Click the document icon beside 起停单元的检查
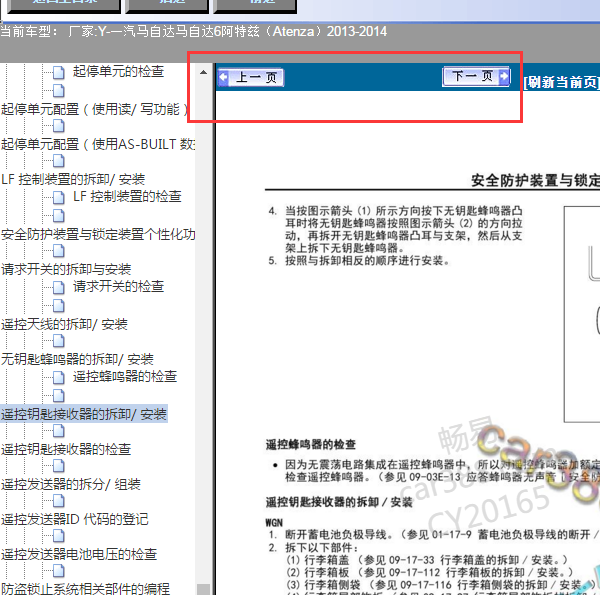The width and height of the screenshot is (600, 595). click(x=59, y=72)
